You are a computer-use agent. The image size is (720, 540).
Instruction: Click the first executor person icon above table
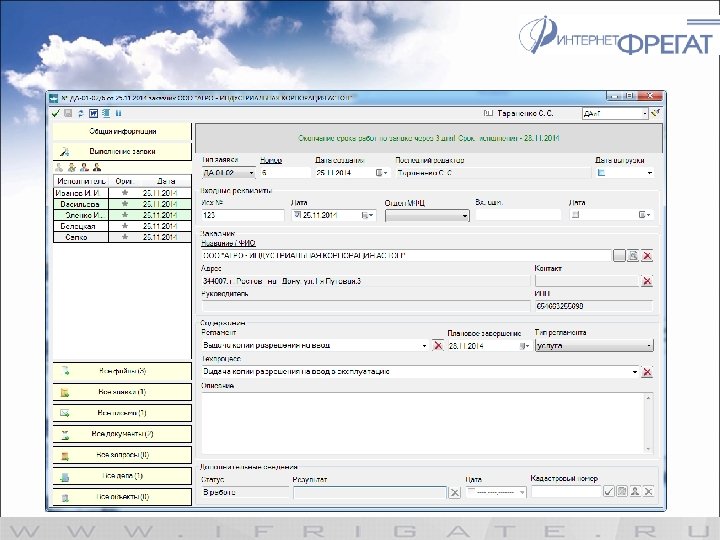pyautogui.click(x=60, y=167)
